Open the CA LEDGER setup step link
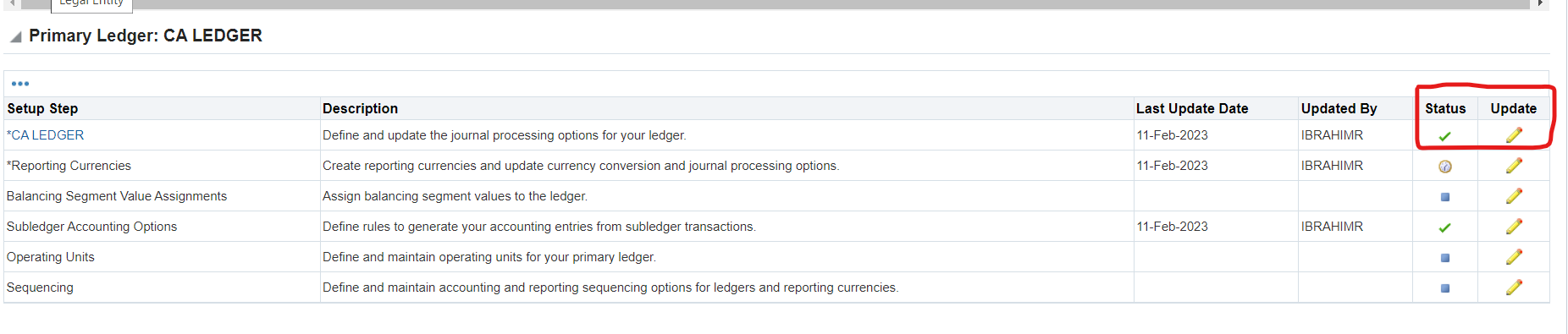1568x334 pixels. pyautogui.click(x=46, y=135)
